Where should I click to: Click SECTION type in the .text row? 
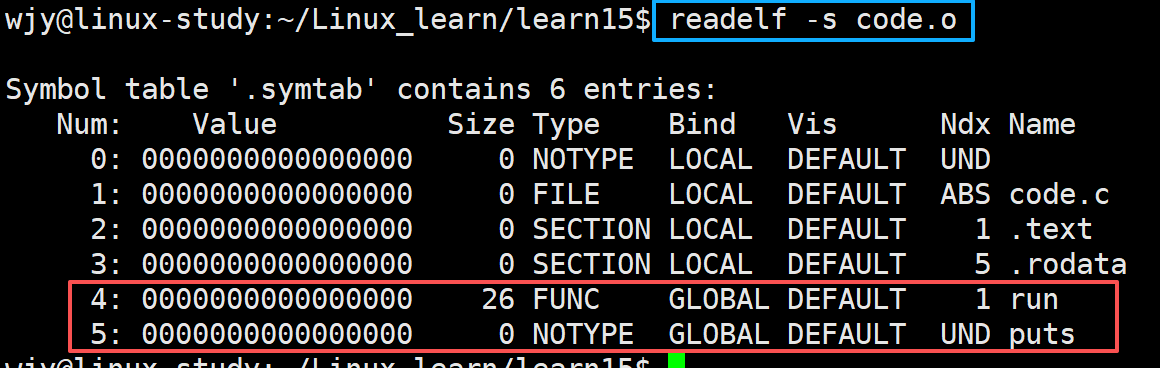click(x=592, y=229)
